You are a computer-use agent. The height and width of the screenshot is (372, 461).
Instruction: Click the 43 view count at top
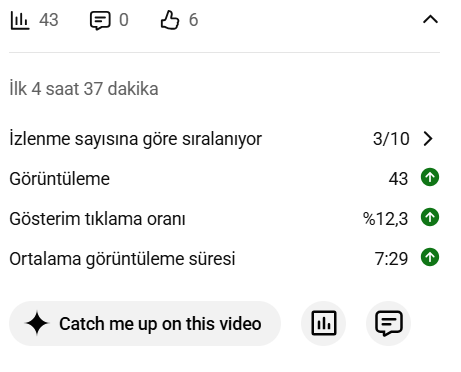point(49,20)
